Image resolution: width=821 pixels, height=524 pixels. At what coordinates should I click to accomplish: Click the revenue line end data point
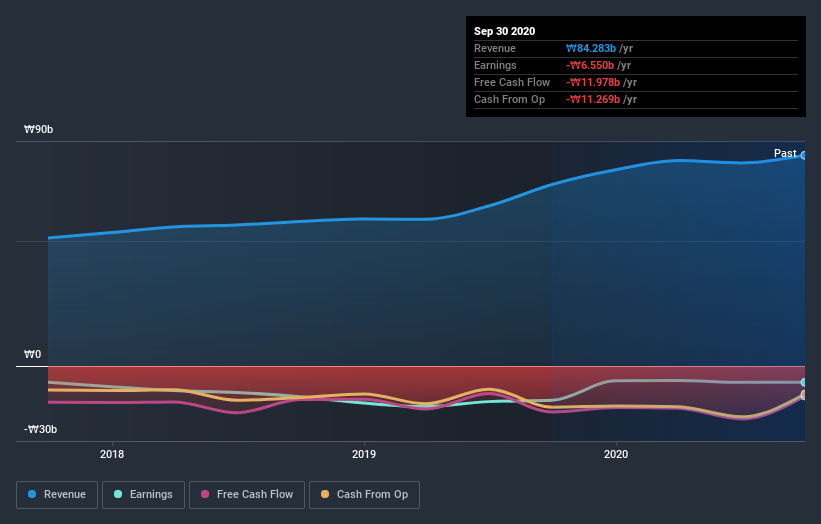point(804,155)
